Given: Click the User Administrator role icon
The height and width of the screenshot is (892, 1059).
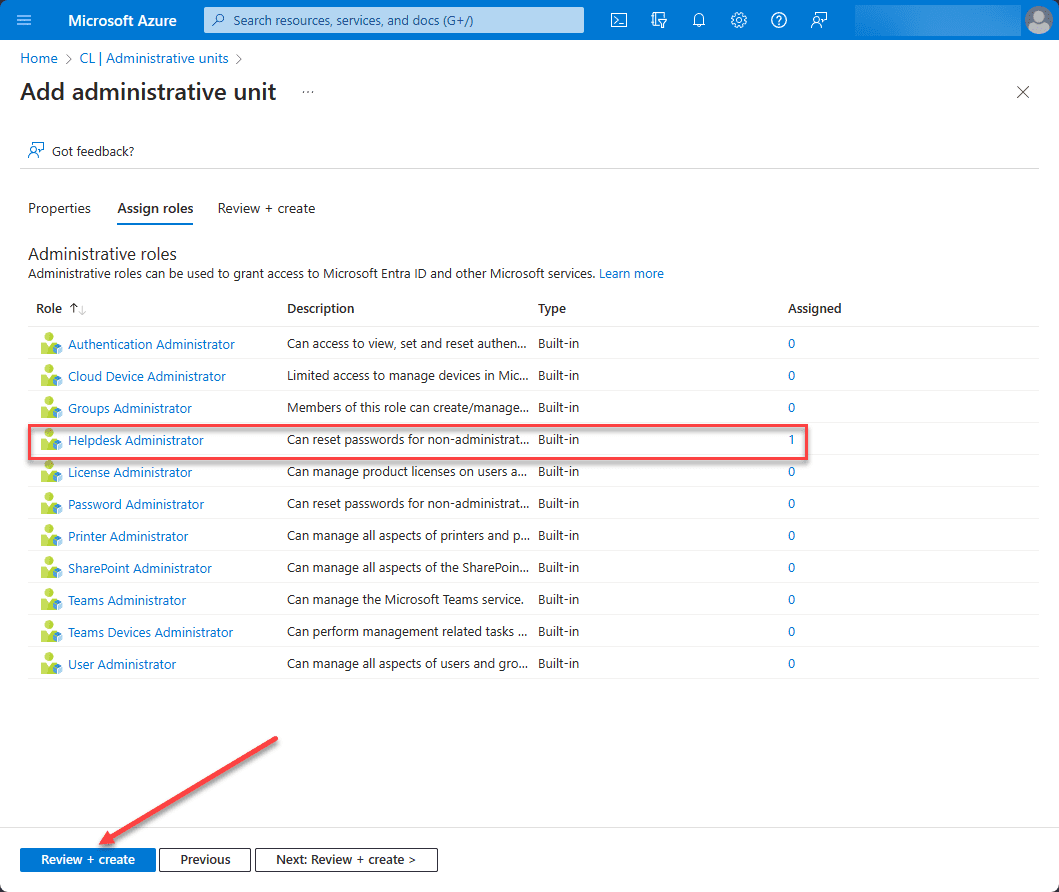Looking at the screenshot, I should [51, 664].
